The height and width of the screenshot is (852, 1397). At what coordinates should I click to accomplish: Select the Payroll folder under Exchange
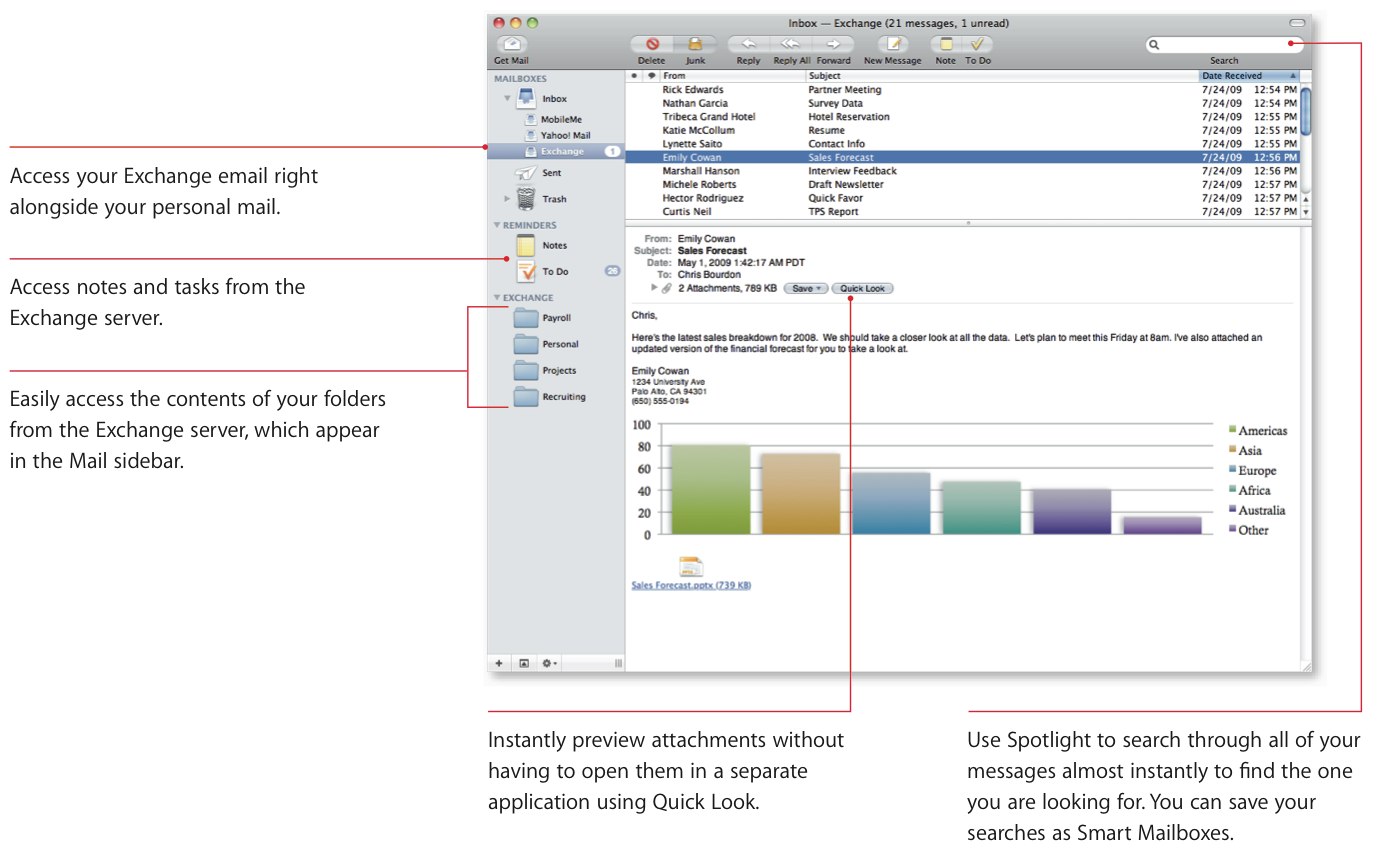[555, 318]
